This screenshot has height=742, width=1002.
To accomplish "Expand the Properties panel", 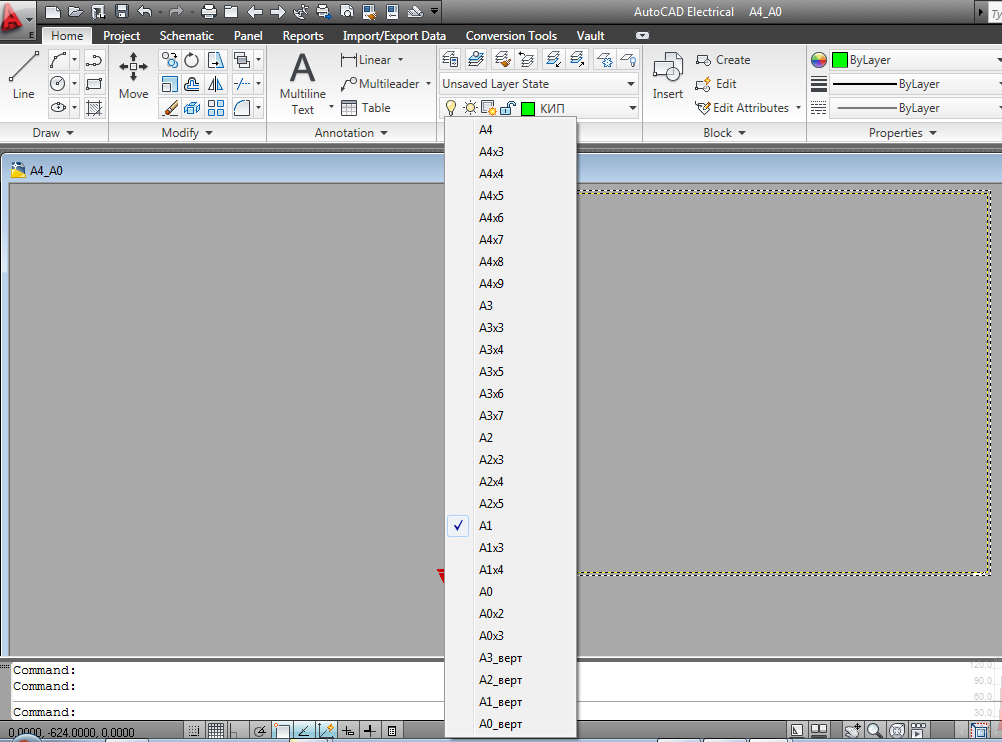I will pos(902,133).
